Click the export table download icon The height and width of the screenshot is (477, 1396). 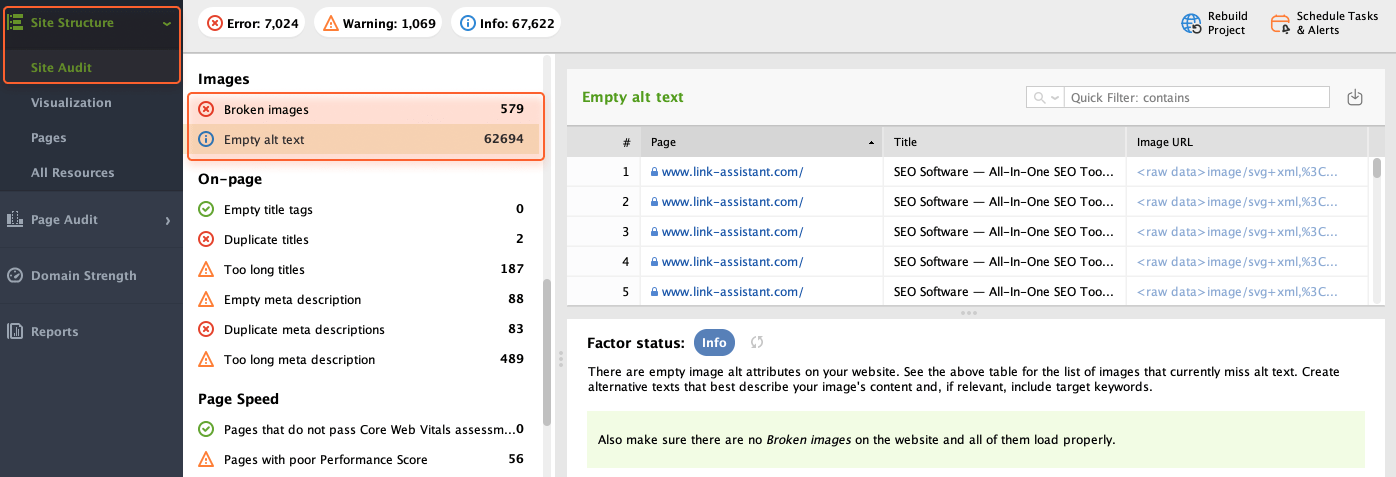click(1355, 97)
